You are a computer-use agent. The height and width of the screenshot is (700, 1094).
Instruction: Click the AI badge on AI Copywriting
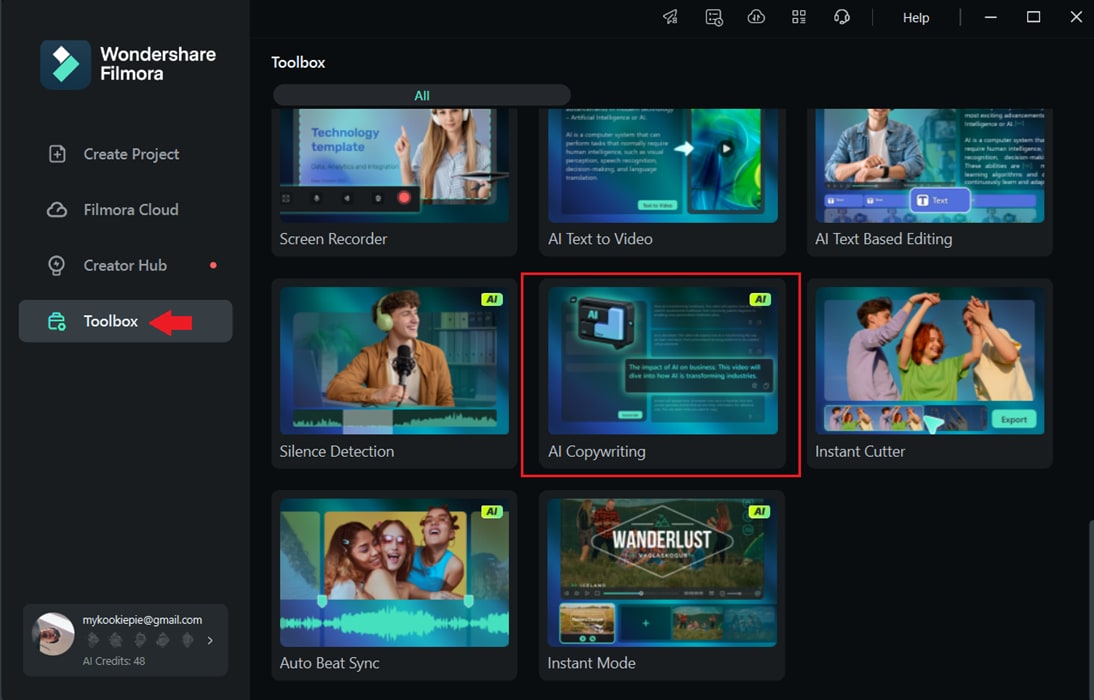tap(760, 299)
